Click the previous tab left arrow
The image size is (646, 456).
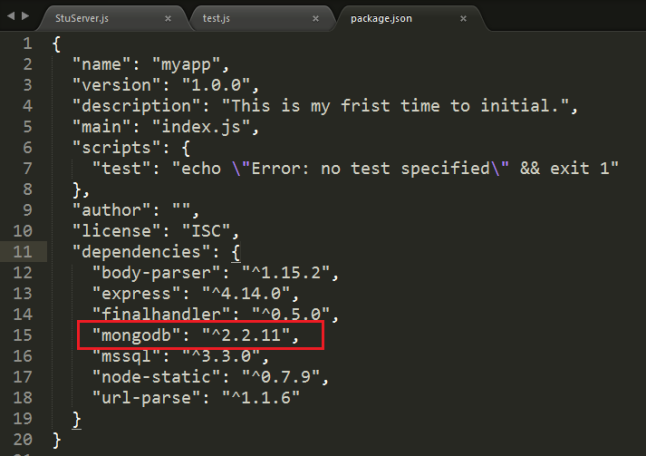[x=11, y=16]
